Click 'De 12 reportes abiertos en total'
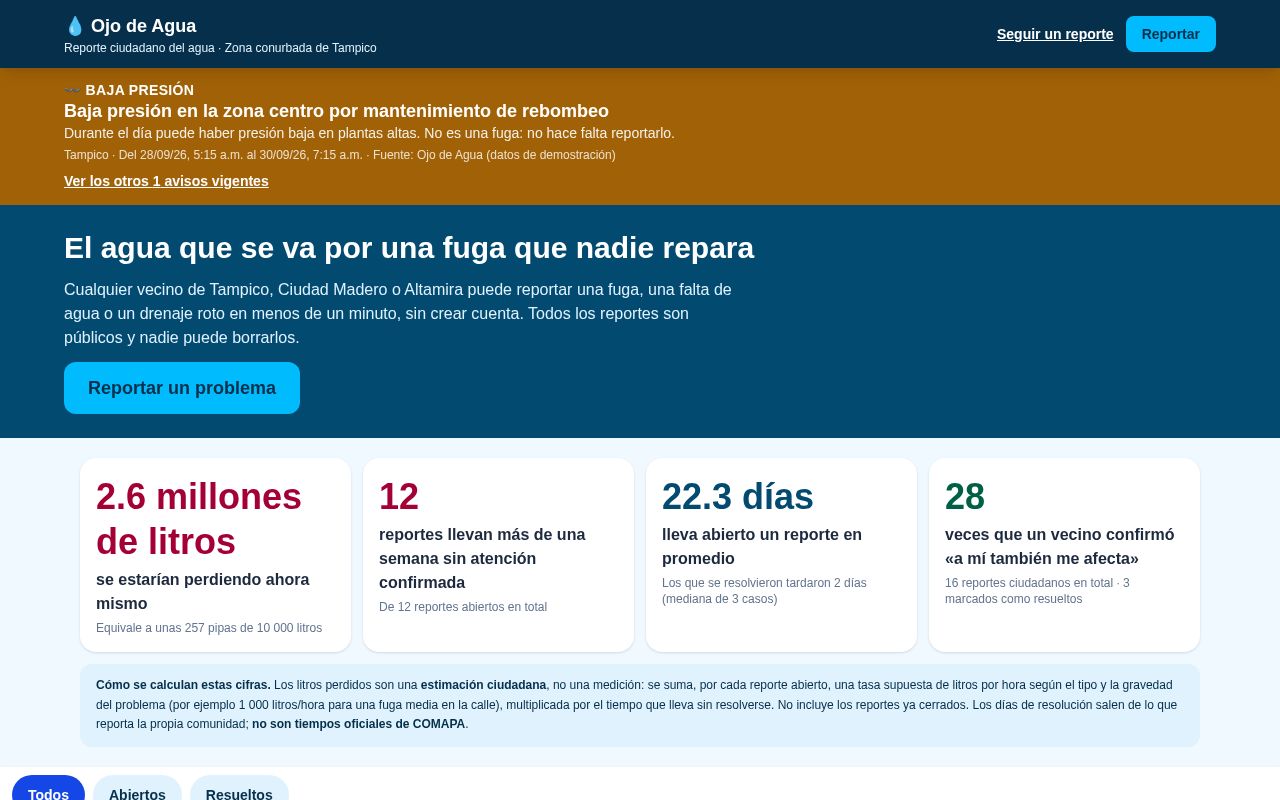1280x800 pixels. pos(463,607)
